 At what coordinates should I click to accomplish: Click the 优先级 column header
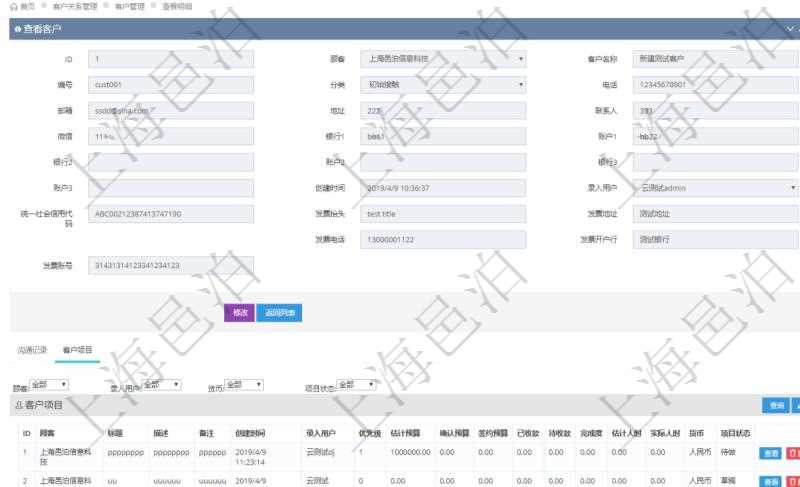(x=370, y=433)
